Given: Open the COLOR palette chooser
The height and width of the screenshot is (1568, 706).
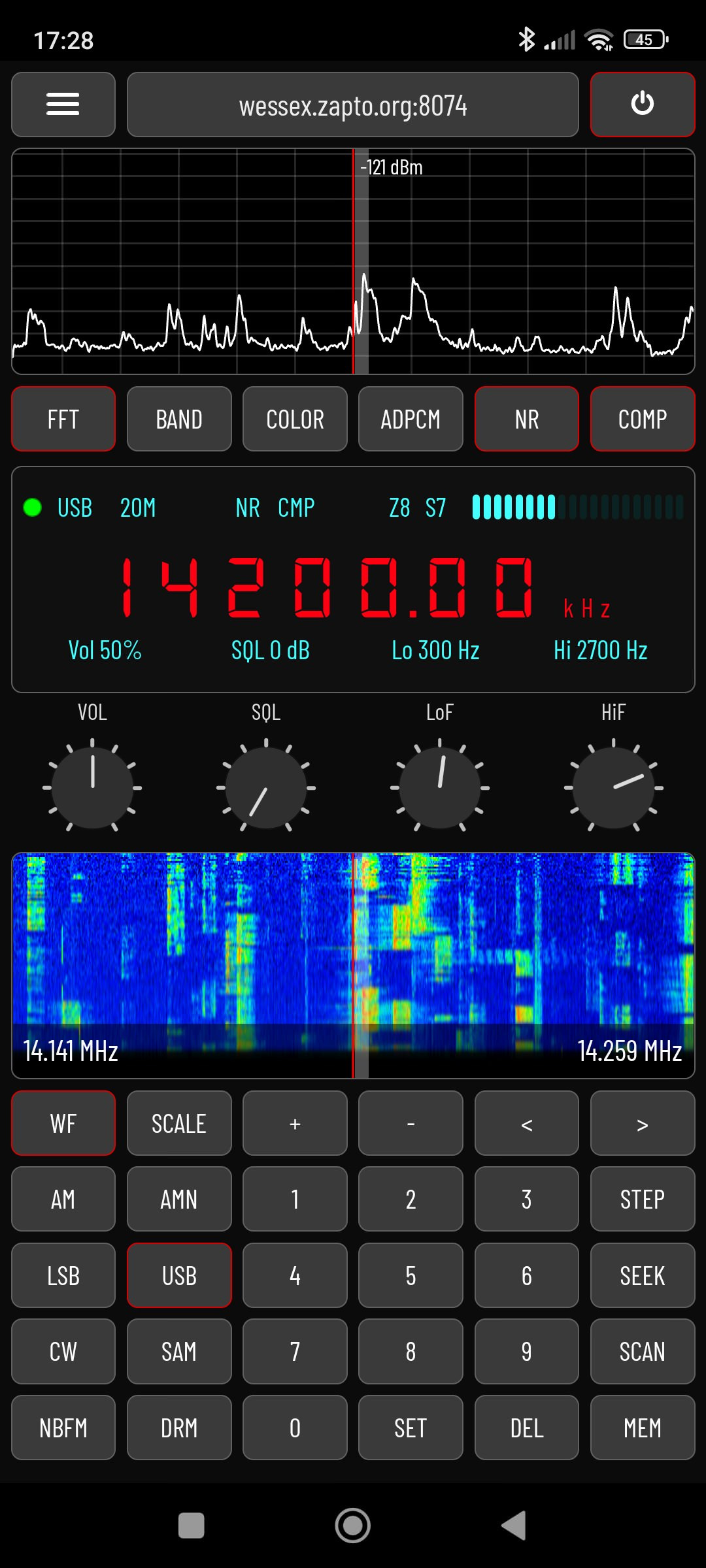Looking at the screenshot, I should (295, 419).
